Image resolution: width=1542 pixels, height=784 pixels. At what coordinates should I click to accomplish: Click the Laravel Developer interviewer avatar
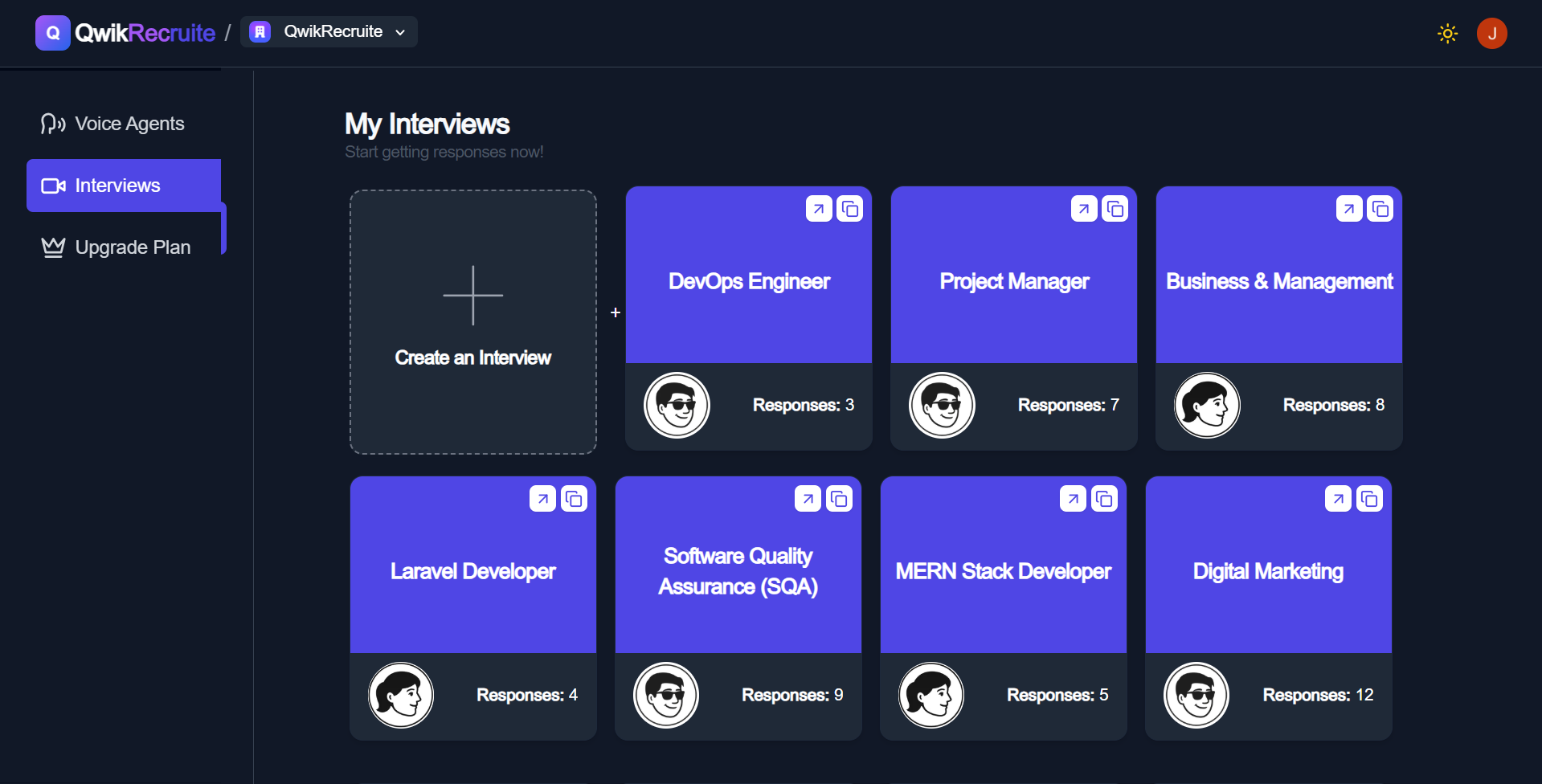point(401,695)
